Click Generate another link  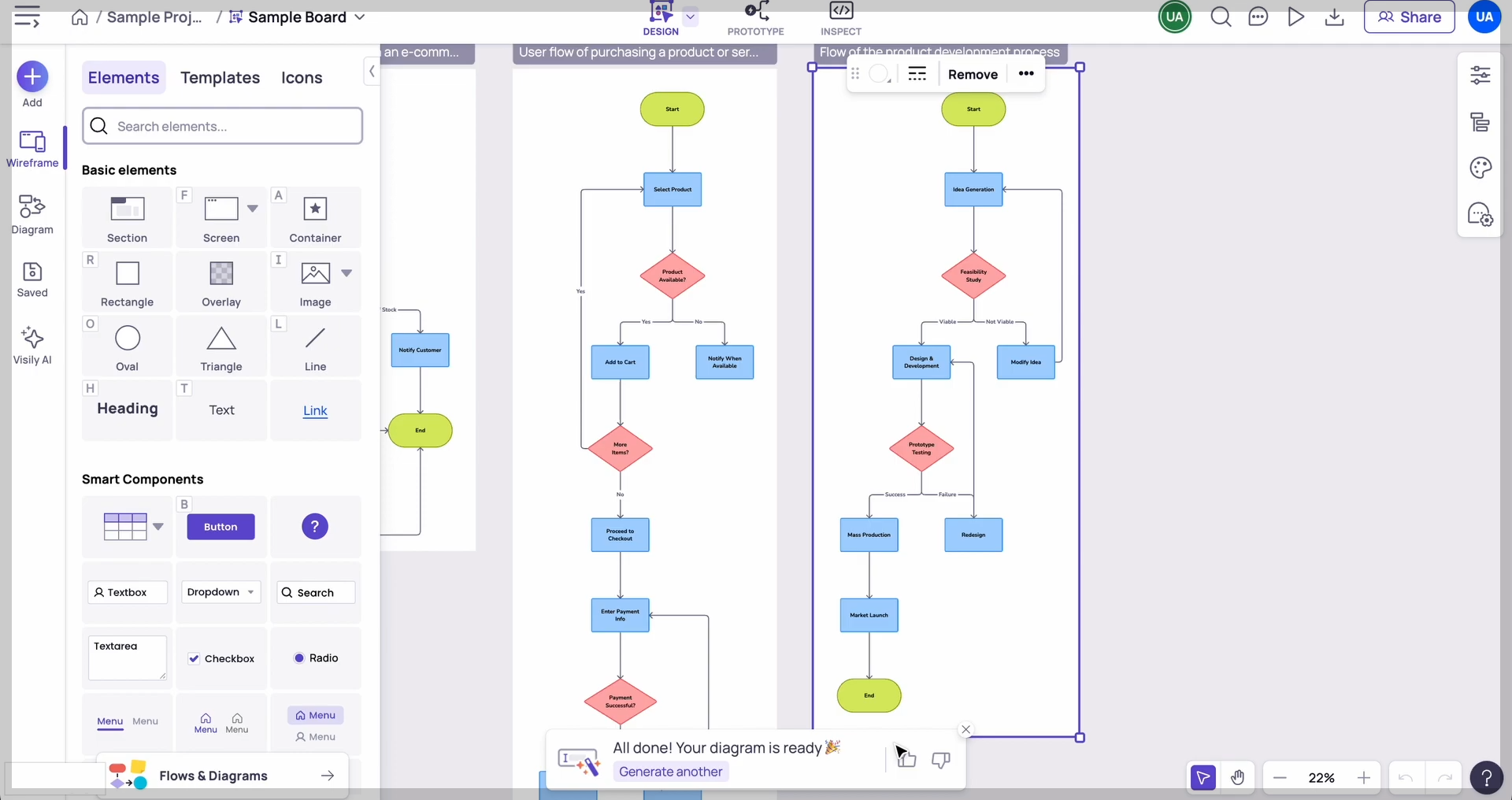tap(670, 772)
